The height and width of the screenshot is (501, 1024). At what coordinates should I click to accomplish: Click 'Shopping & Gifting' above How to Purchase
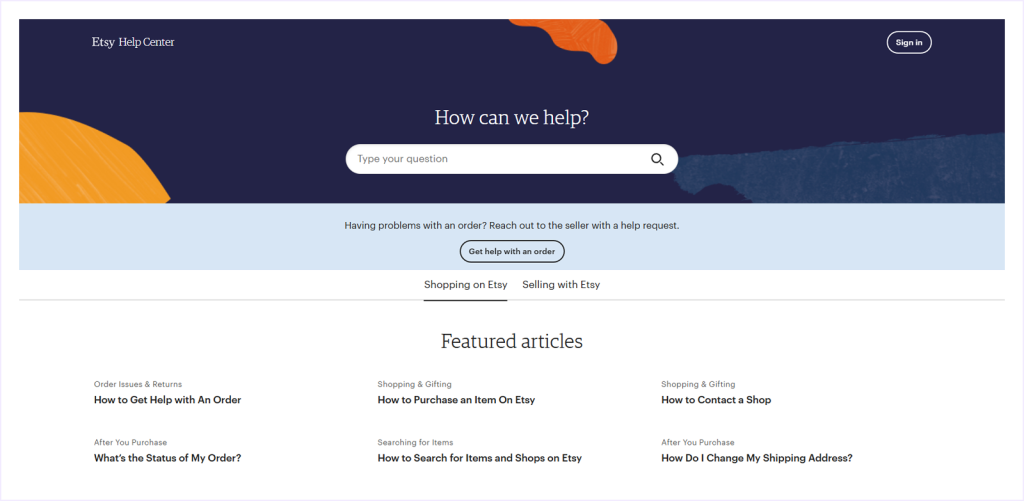tap(414, 384)
